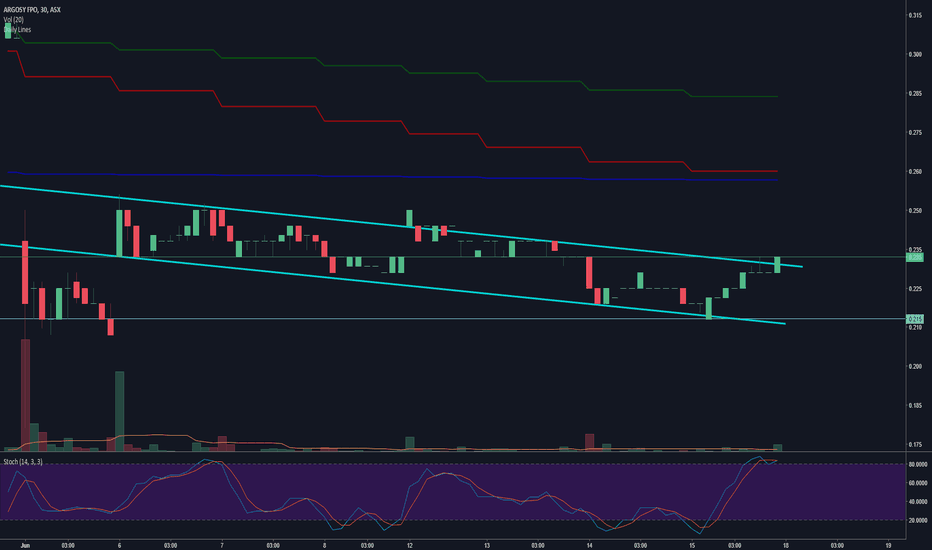The height and width of the screenshot is (550, 932).
Task: Click the 0.215 horizontal line price tag
Action: point(915,319)
